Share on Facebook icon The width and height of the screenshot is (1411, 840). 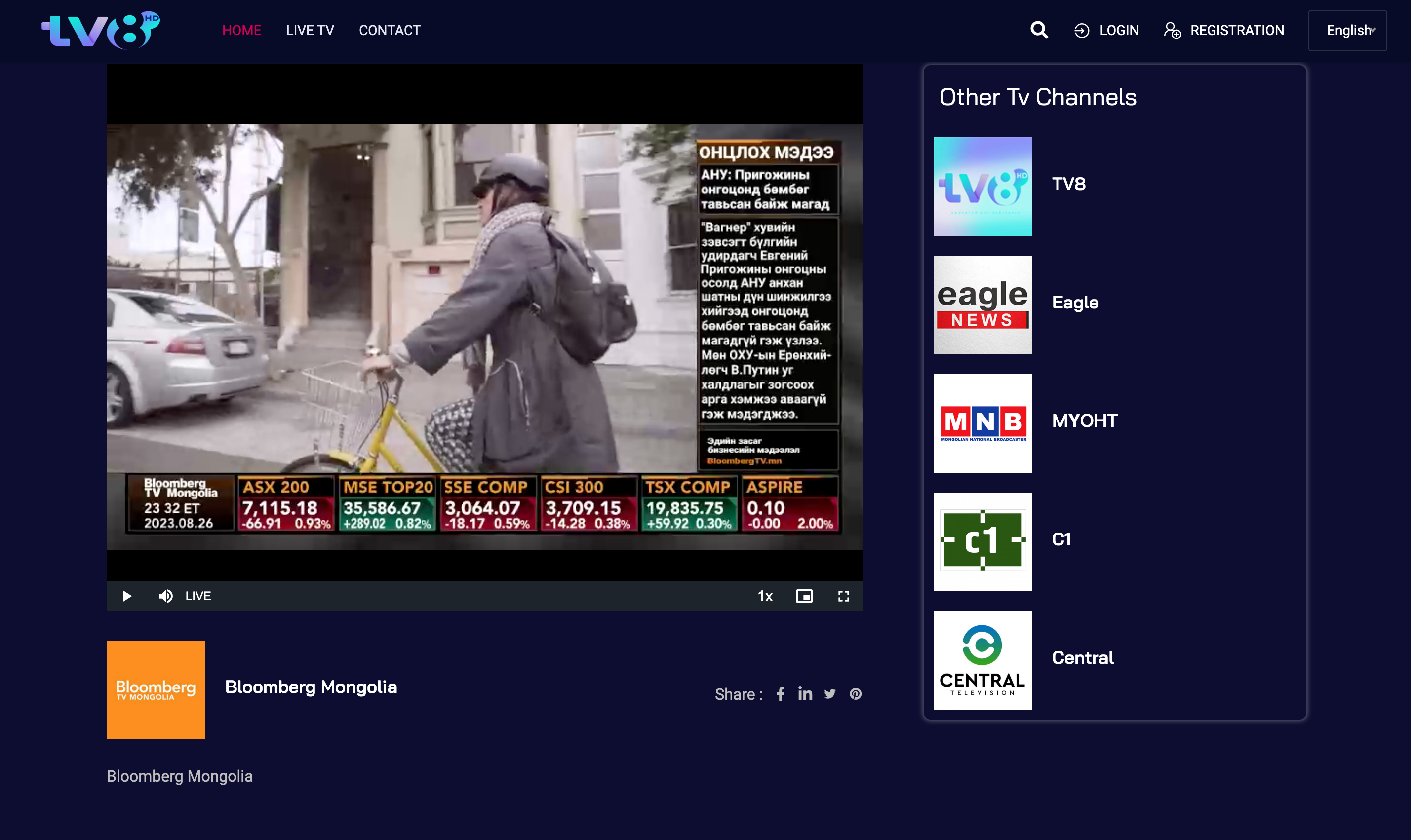[780, 694]
